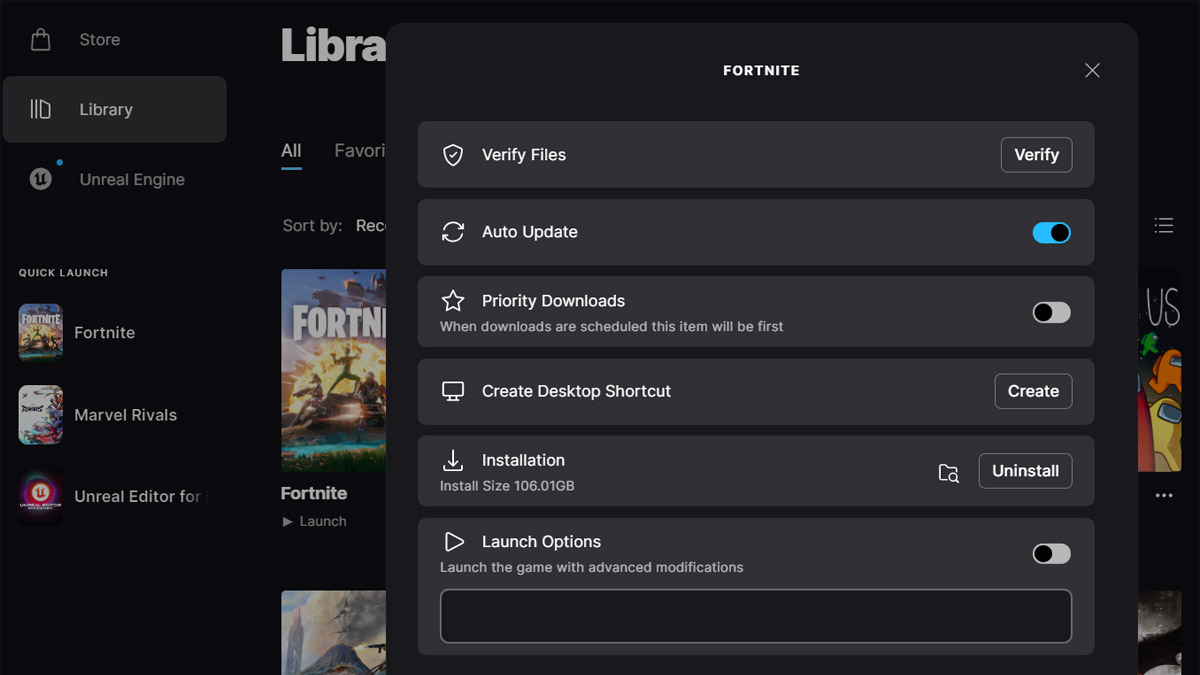Viewport: 1200px width, 675px height.
Task: Switch library to list view icon
Action: [x=1164, y=226]
